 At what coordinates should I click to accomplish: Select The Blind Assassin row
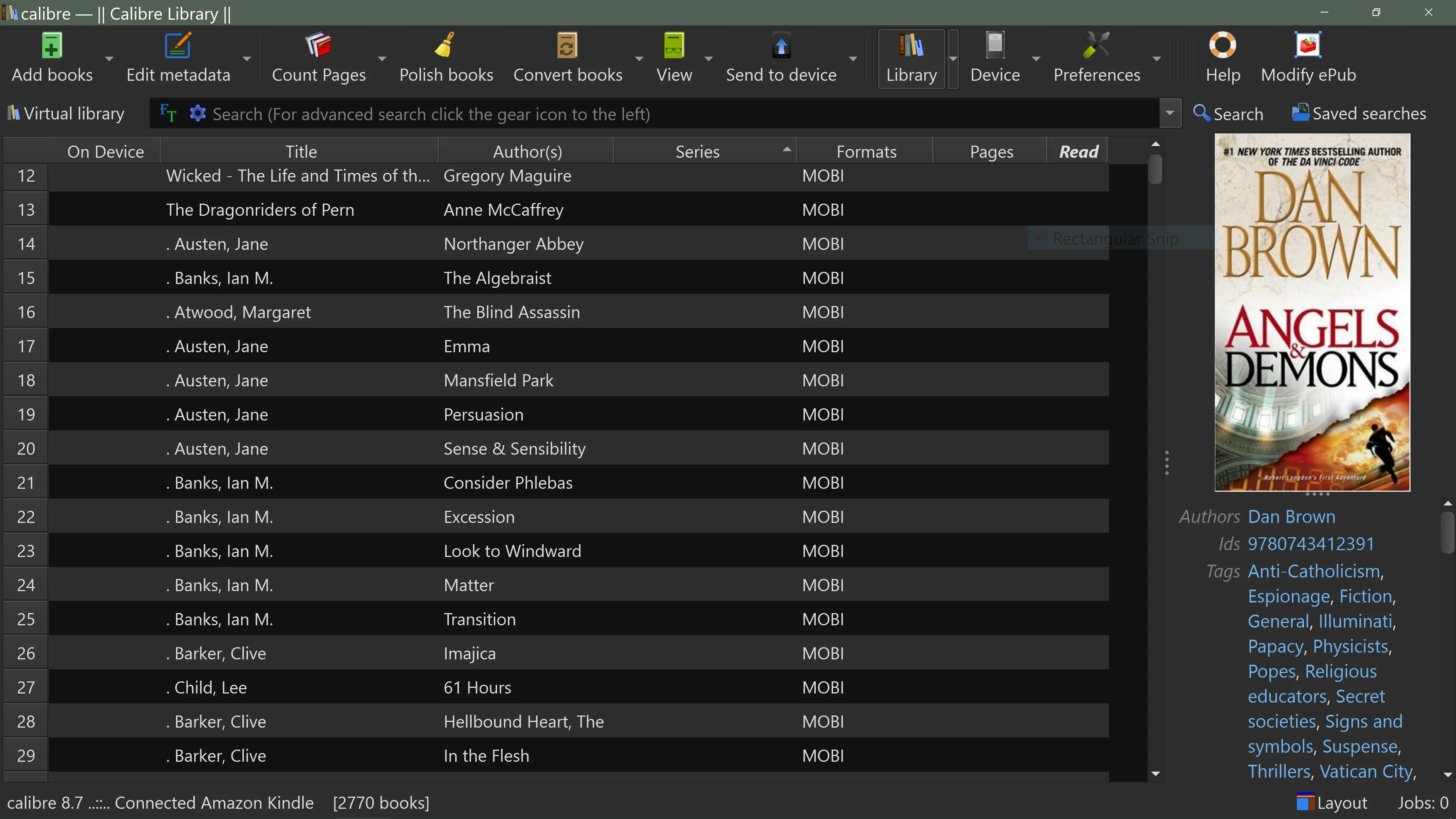pyautogui.click(x=578, y=312)
